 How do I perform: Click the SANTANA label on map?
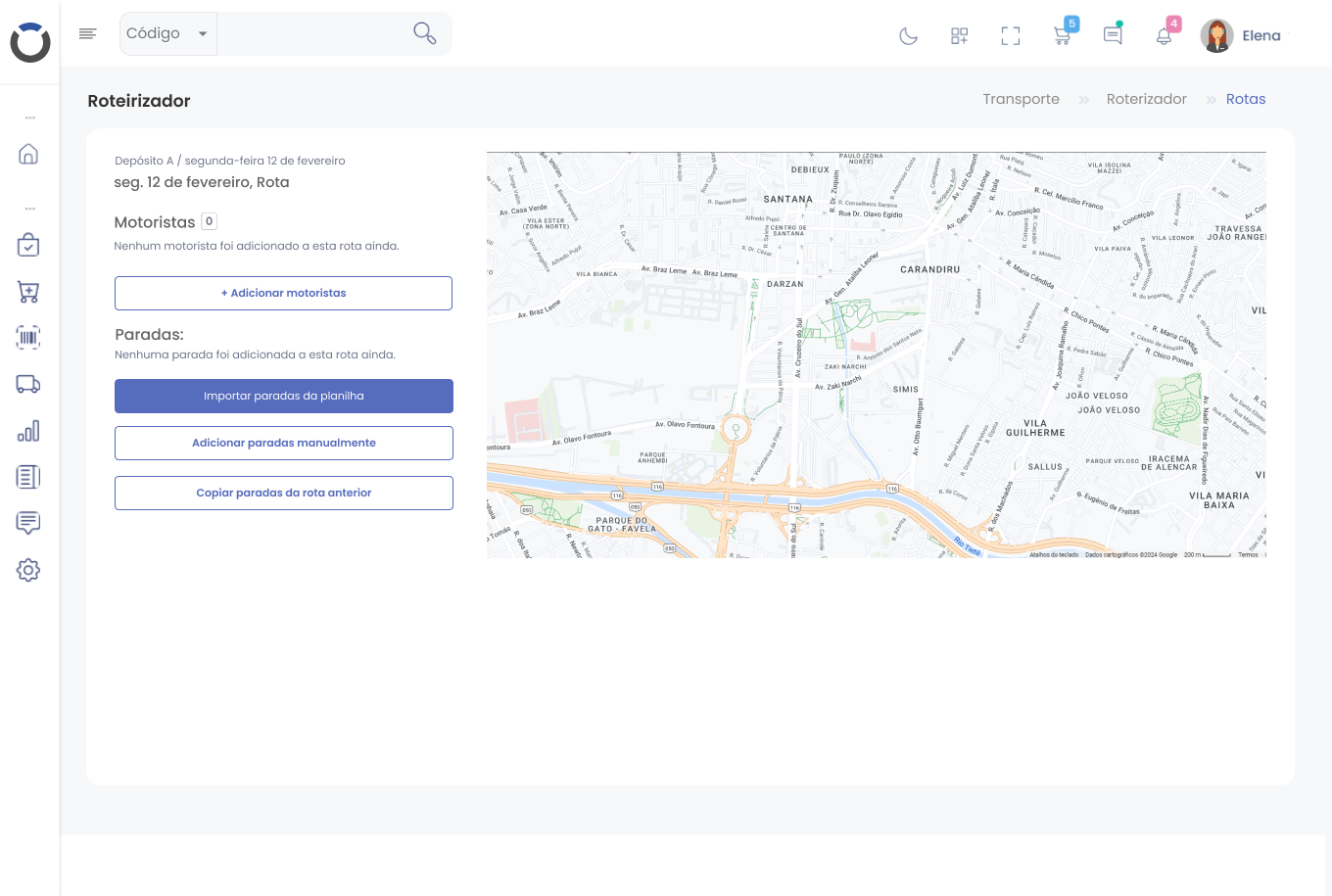788,199
